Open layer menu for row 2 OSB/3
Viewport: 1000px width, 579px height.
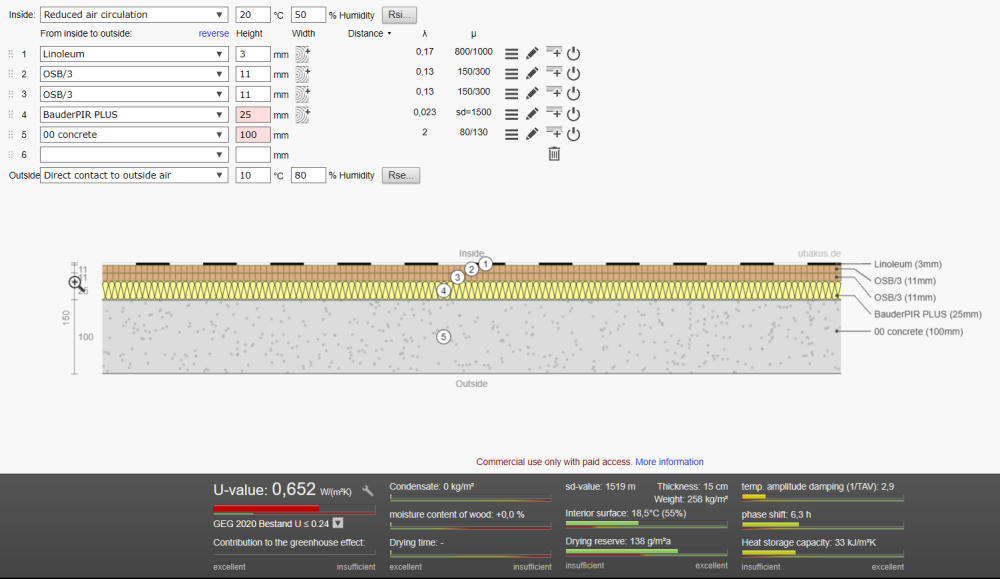[x=511, y=74]
